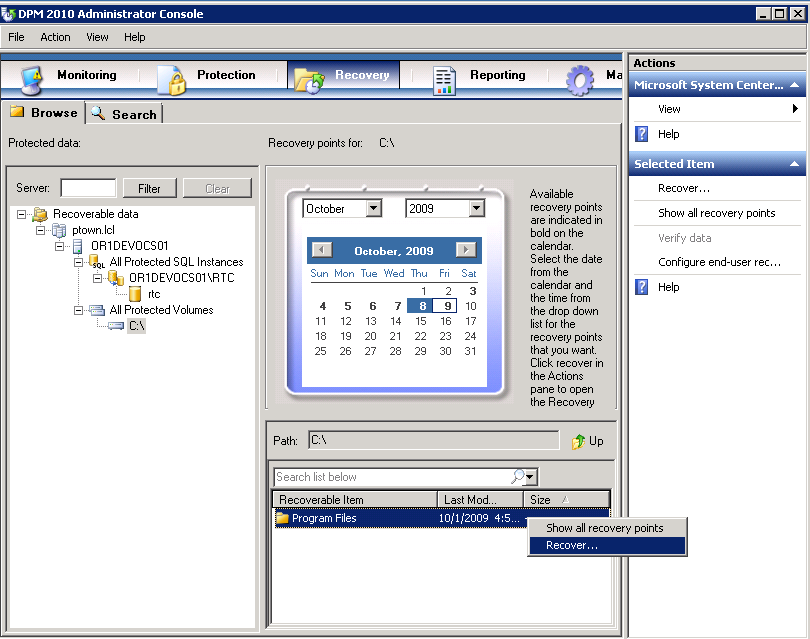Collapse the All Protected Volumes node
The image size is (810, 639).
[x=79, y=310]
